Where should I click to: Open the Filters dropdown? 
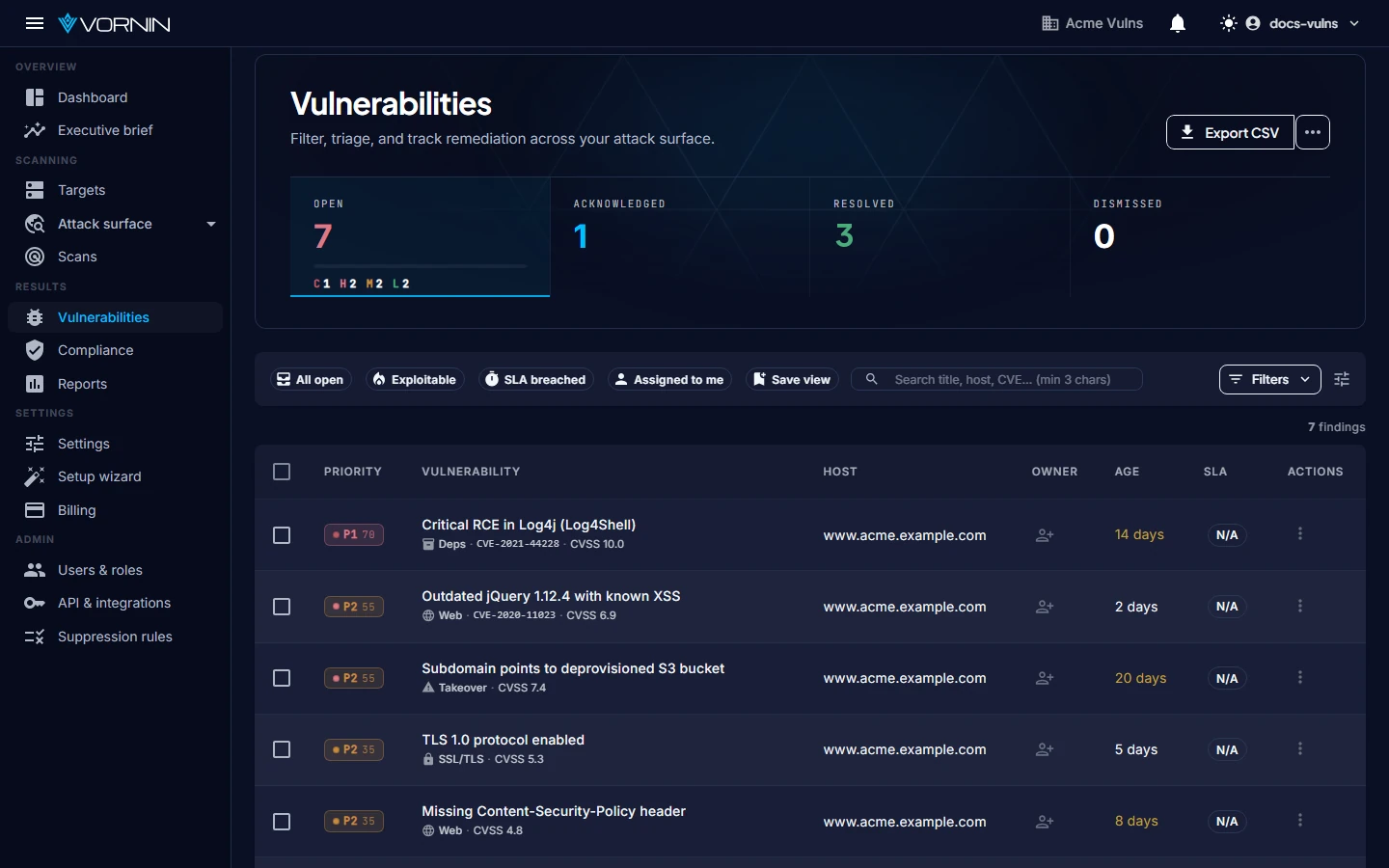pos(1270,379)
